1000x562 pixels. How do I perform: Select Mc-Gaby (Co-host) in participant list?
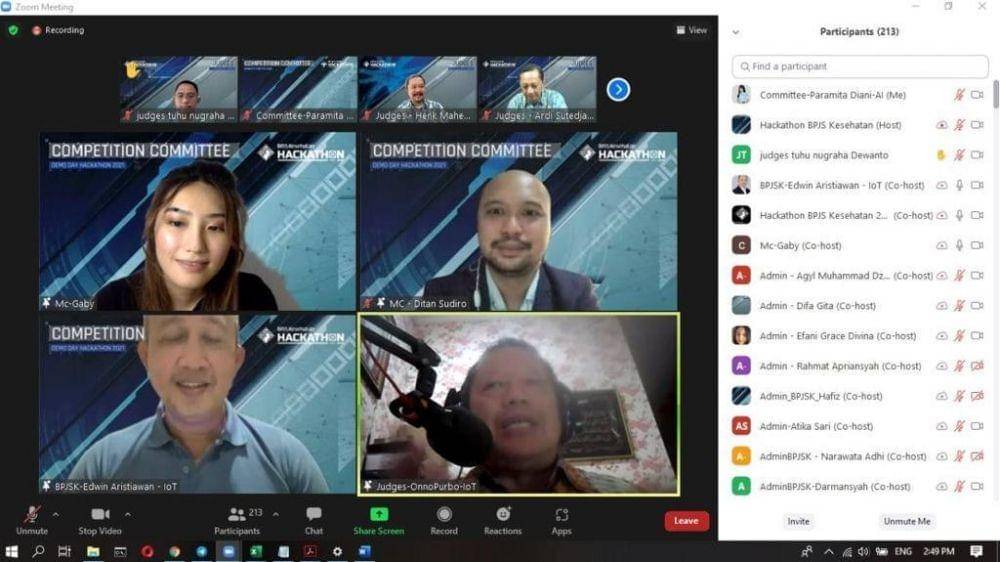800,245
